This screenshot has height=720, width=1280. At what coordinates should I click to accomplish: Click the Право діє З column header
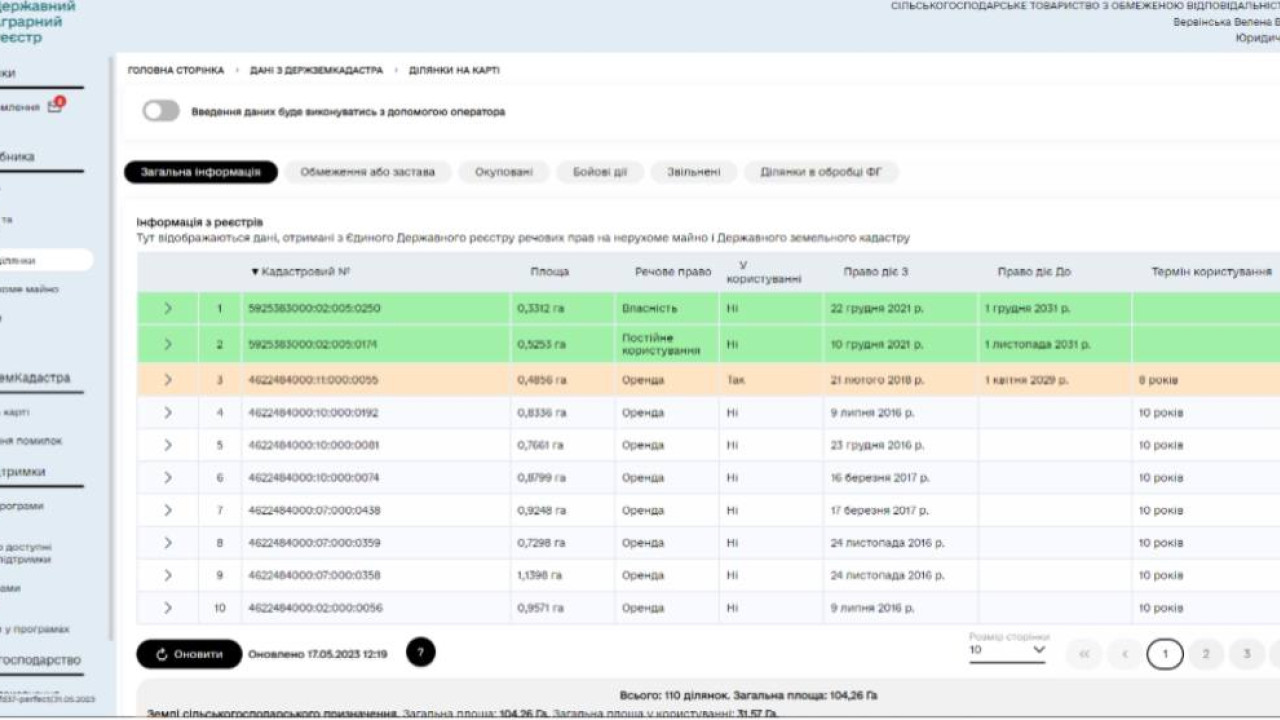click(x=876, y=272)
